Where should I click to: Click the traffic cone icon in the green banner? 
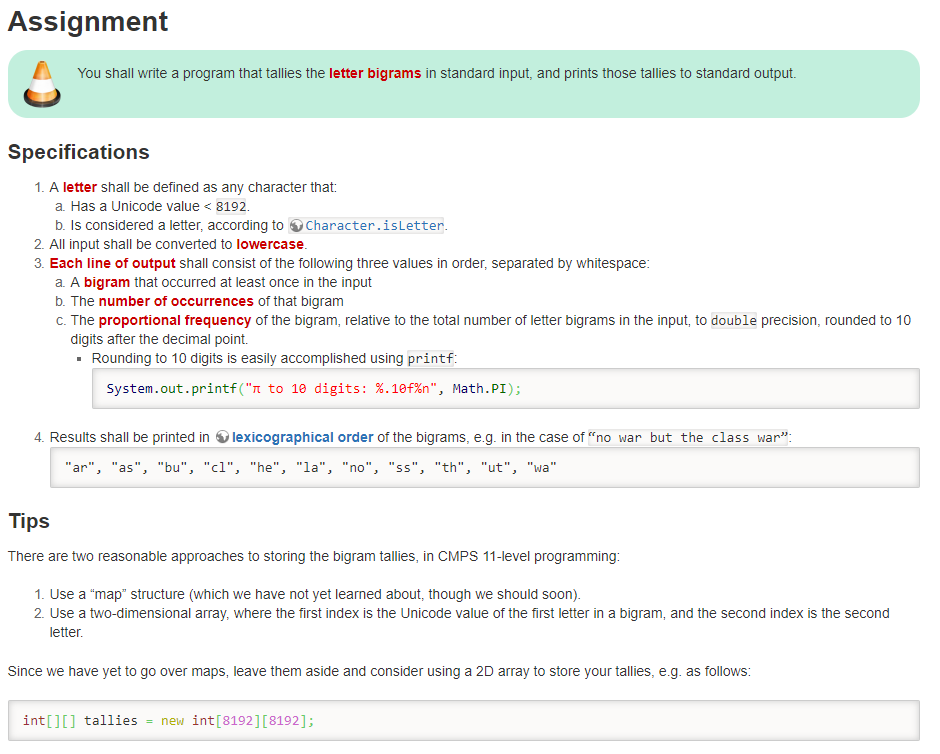(x=40, y=84)
